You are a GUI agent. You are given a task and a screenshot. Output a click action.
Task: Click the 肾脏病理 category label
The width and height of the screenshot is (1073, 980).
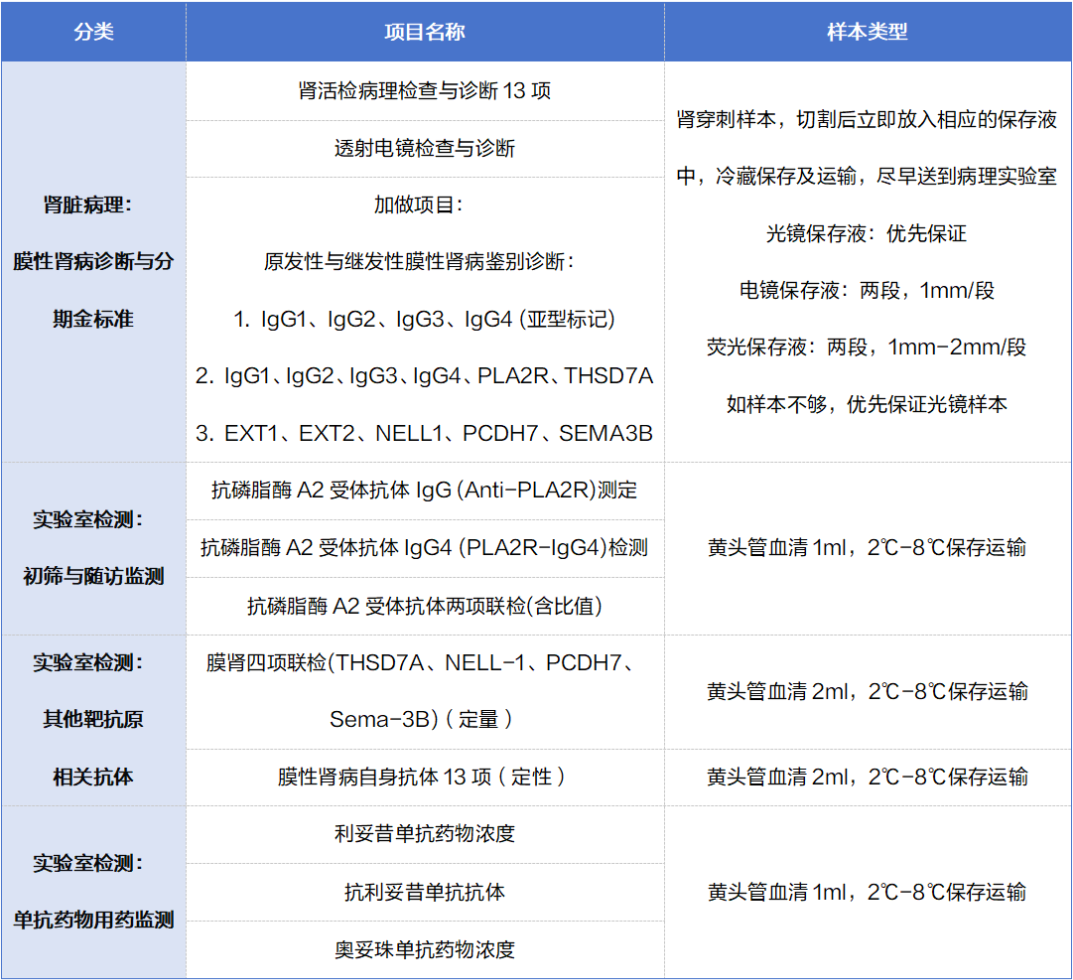point(88,205)
